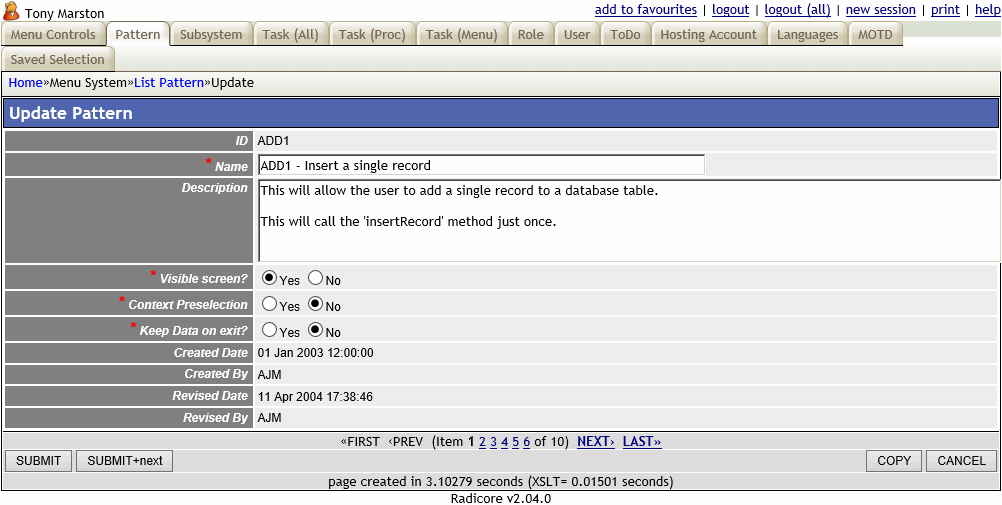Image resolution: width=1002 pixels, height=505 pixels.
Task: Set Keep Data on exit to Yes
Action: [x=269, y=329]
